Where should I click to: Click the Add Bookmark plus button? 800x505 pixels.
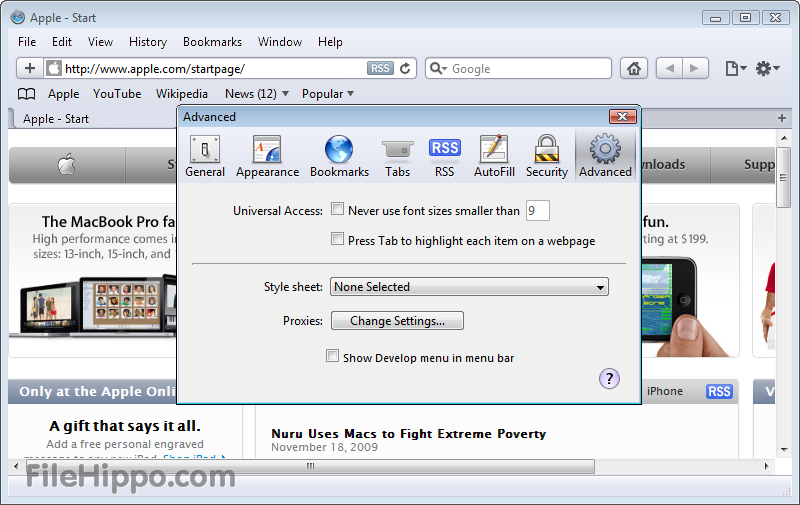pyautogui.click(x=30, y=68)
